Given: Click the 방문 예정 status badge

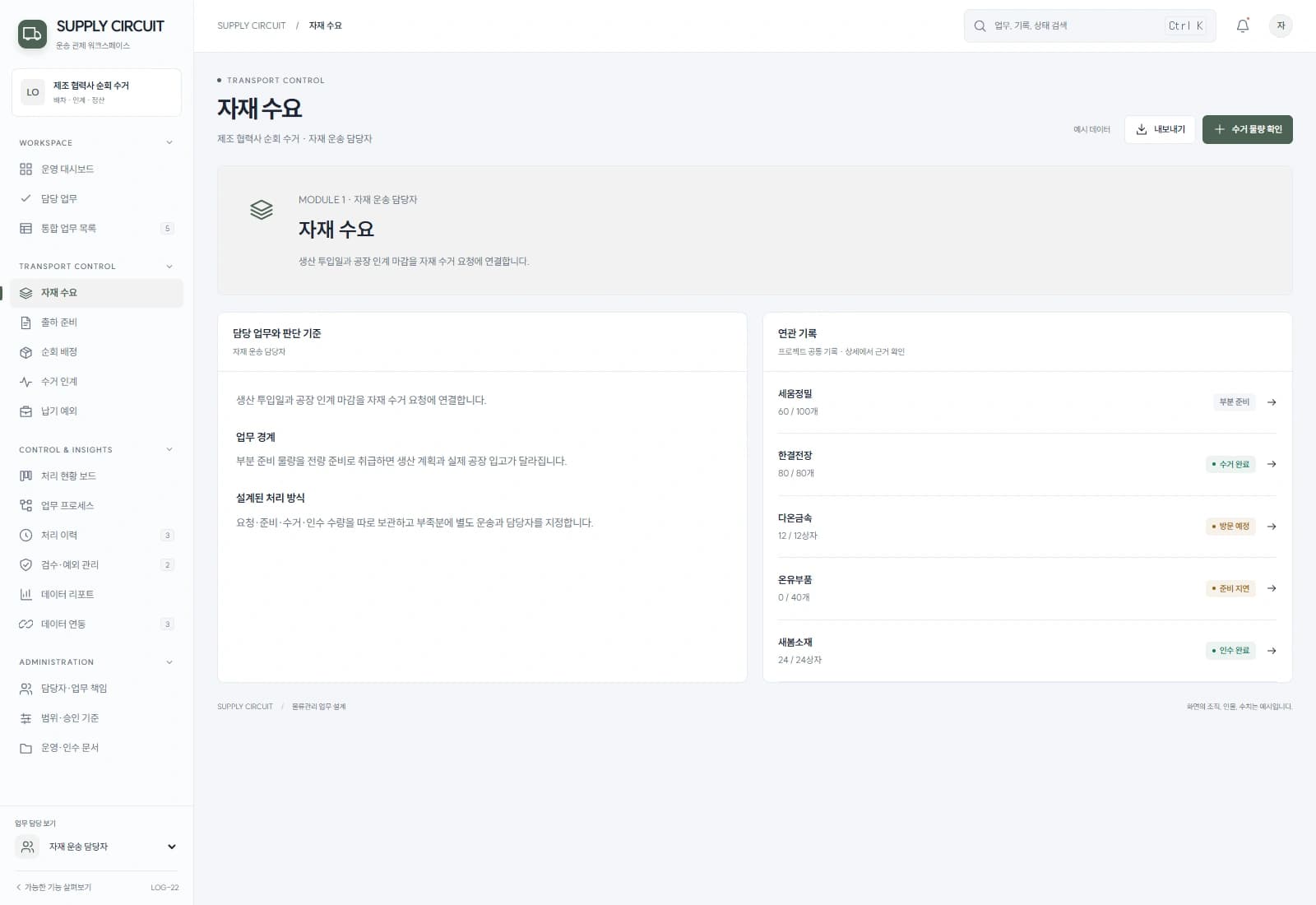Looking at the screenshot, I should coord(1230,527).
